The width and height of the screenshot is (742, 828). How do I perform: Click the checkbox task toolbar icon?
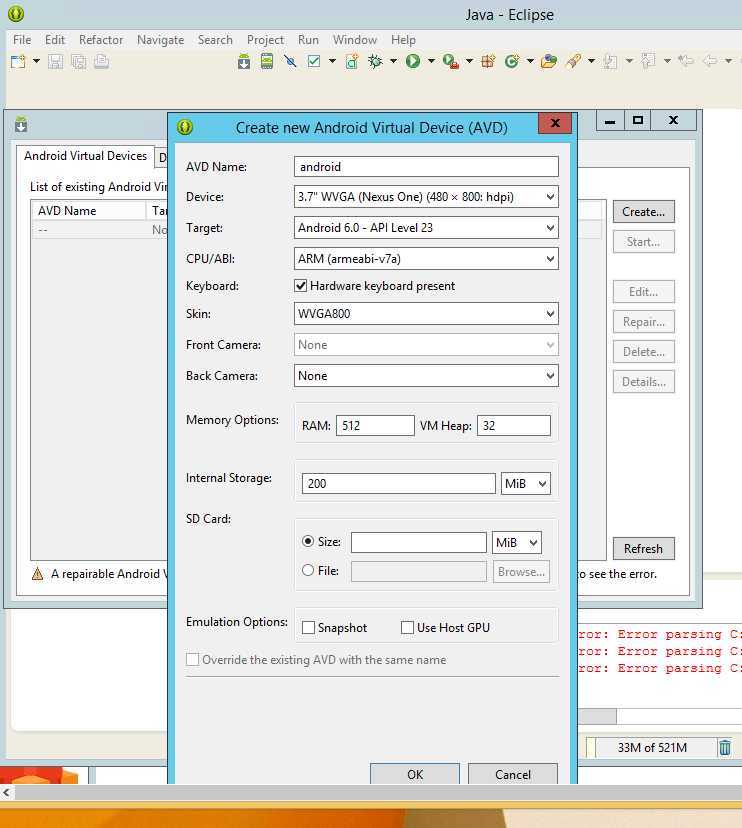point(314,62)
